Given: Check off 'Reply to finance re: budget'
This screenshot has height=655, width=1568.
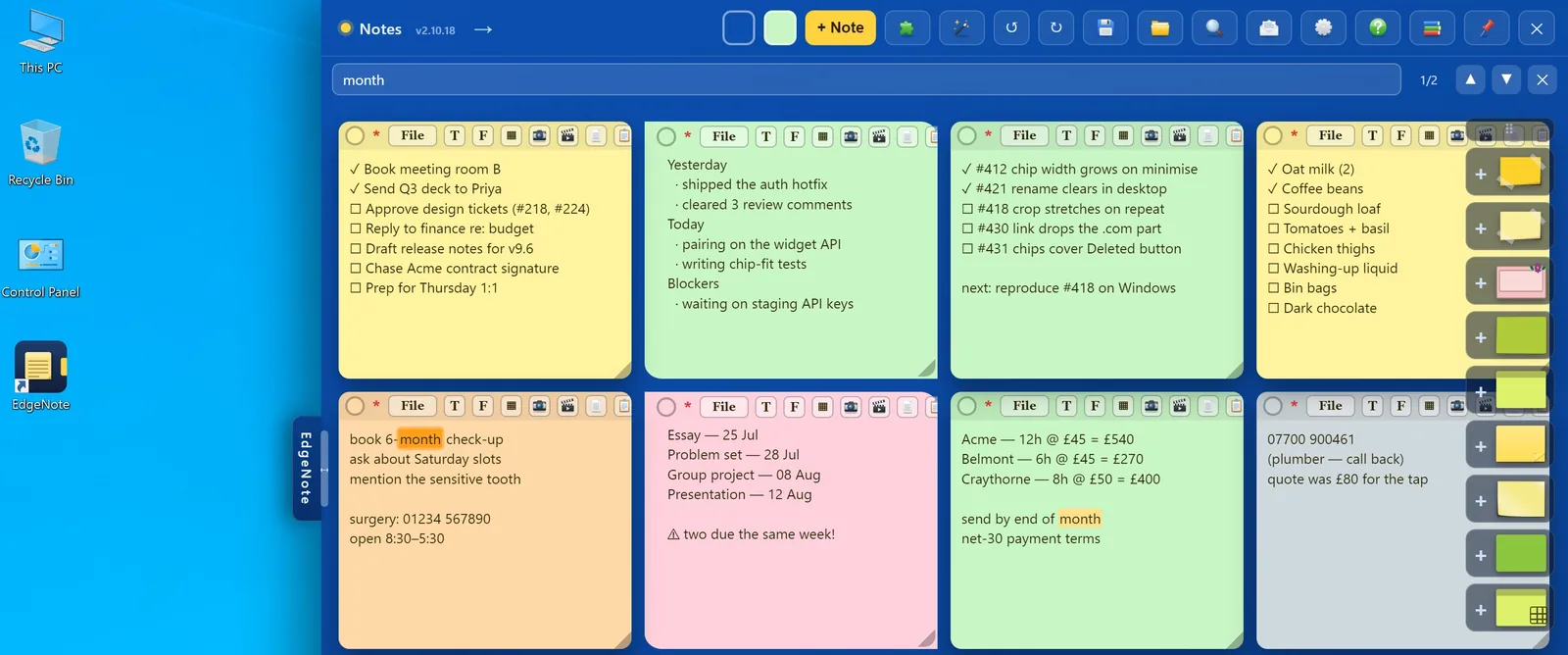Looking at the screenshot, I should (356, 228).
